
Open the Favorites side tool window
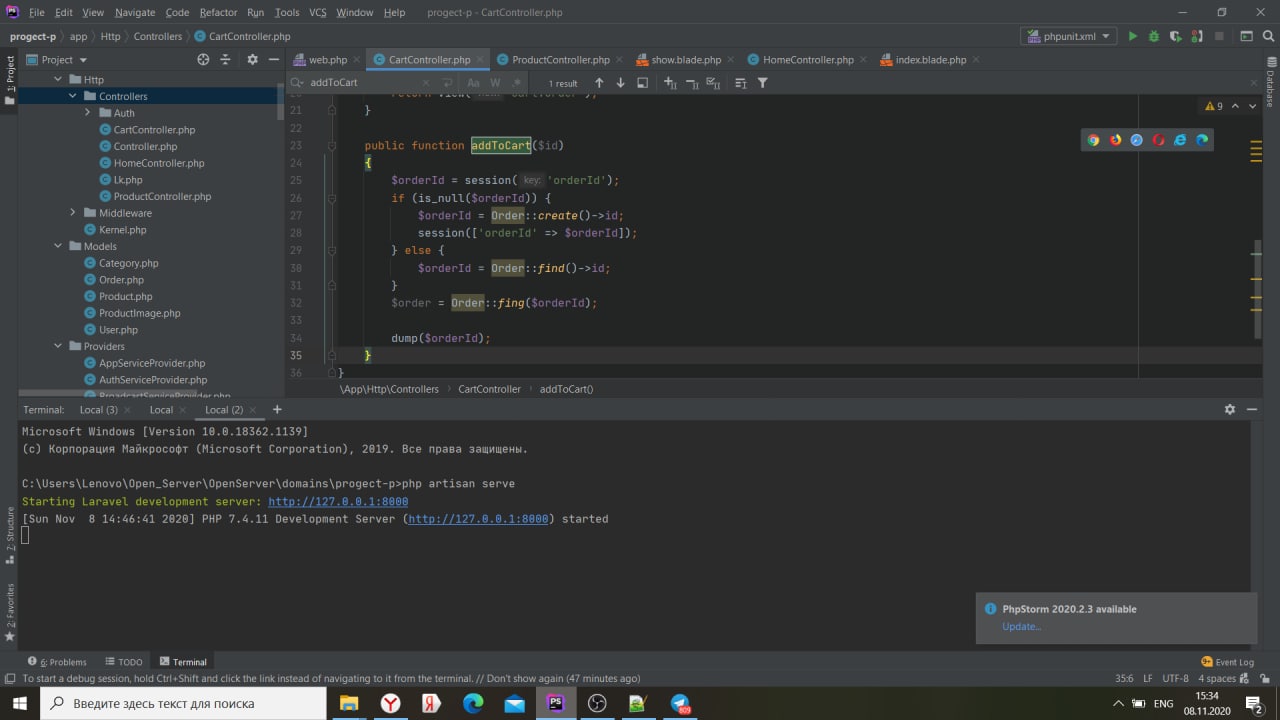[x=10, y=611]
